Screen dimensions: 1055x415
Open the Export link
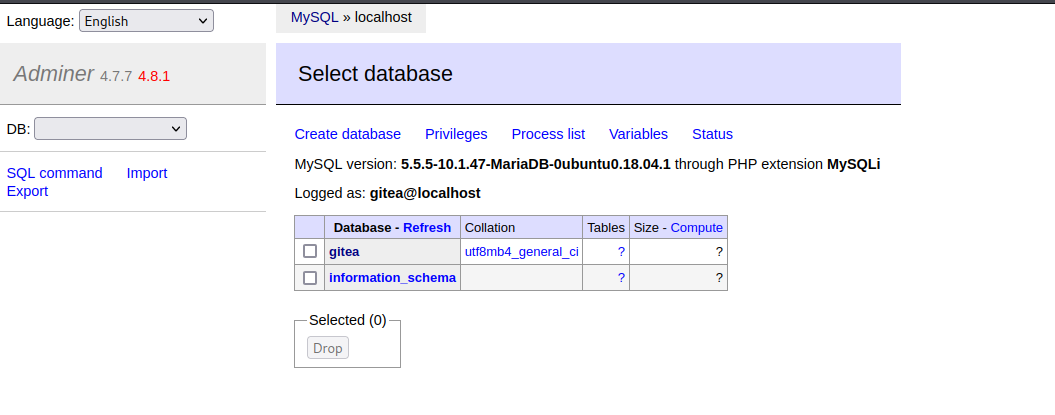pos(27,191)
